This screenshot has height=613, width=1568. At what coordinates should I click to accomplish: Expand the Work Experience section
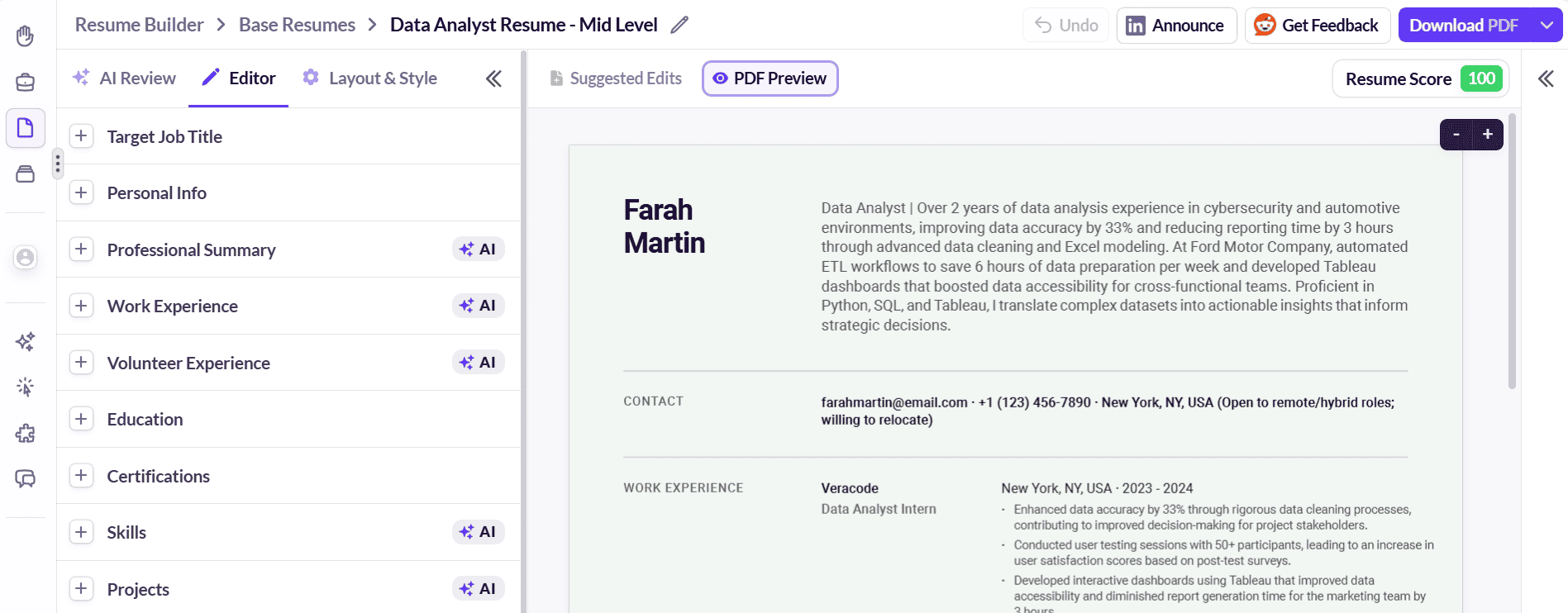click(x=81, y=306)
